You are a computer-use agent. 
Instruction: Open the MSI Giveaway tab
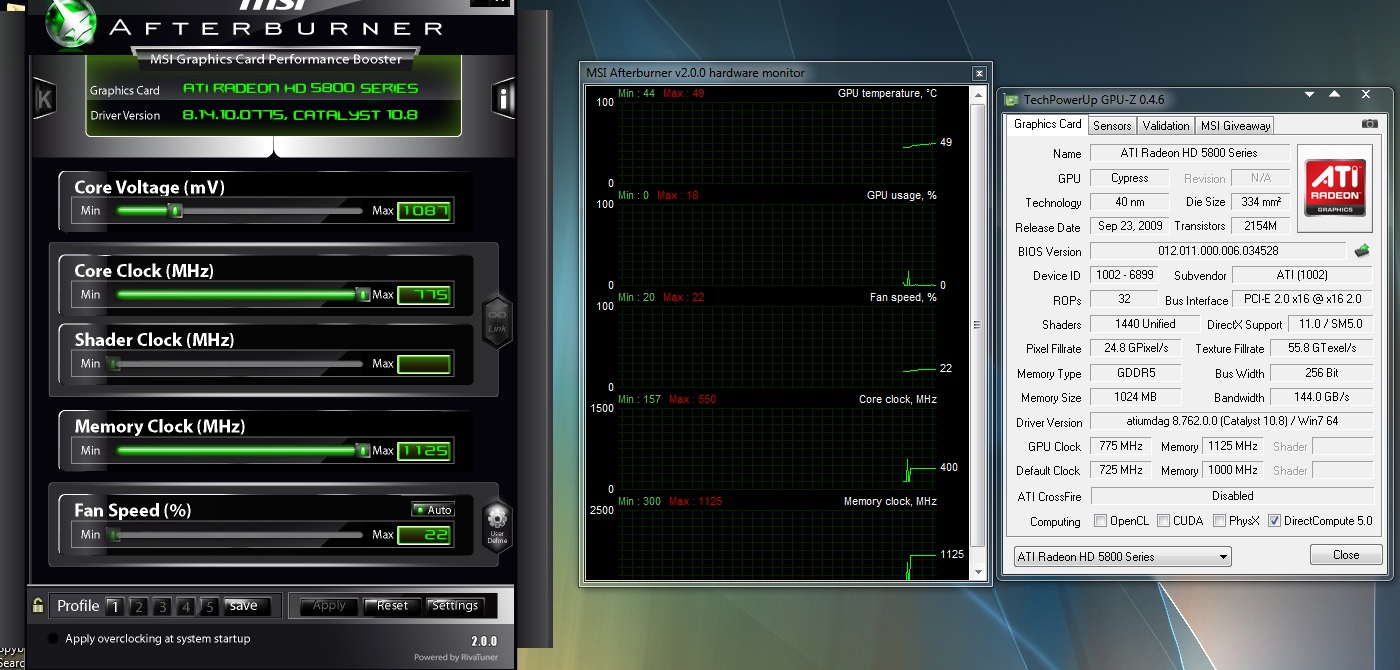pyautogui.click(x=1235, y=125)
